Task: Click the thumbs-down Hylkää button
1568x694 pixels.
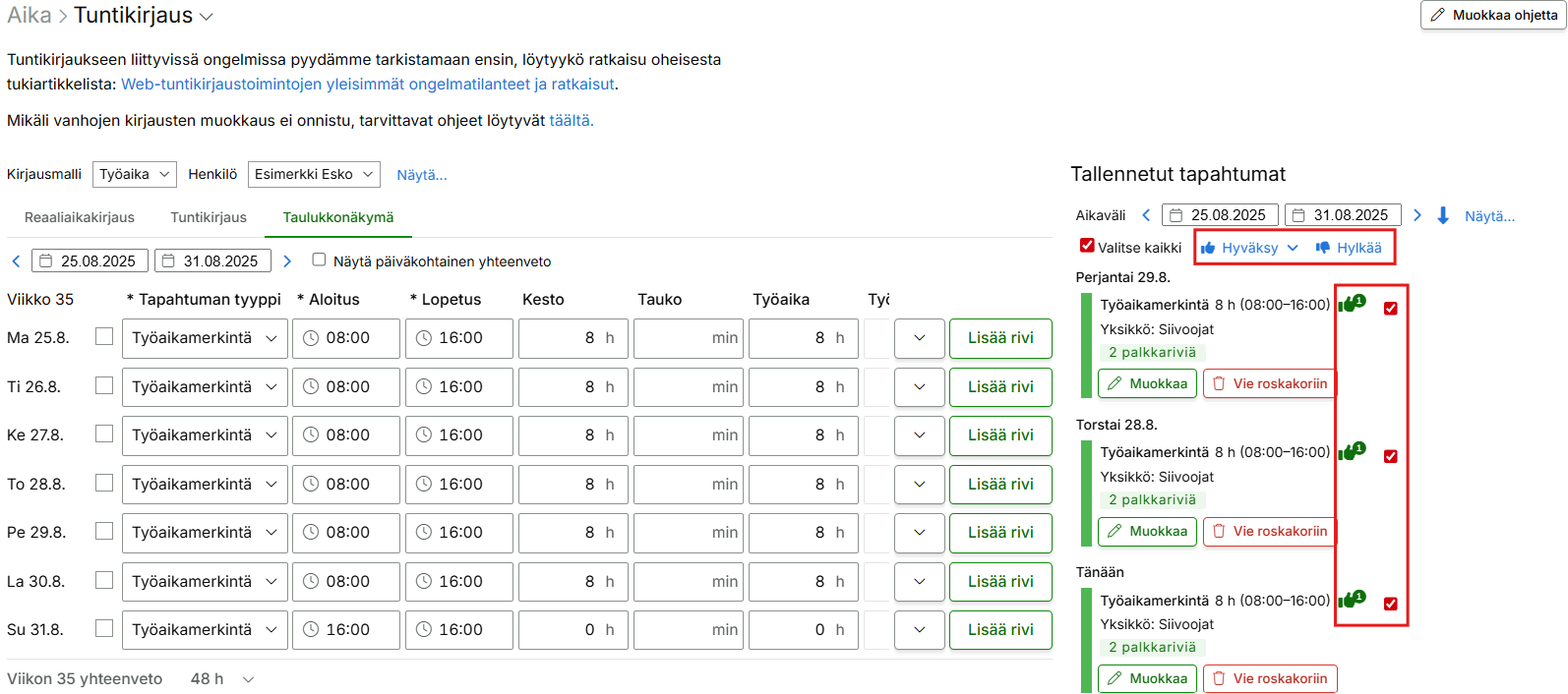Action: tap(1349, 248)
